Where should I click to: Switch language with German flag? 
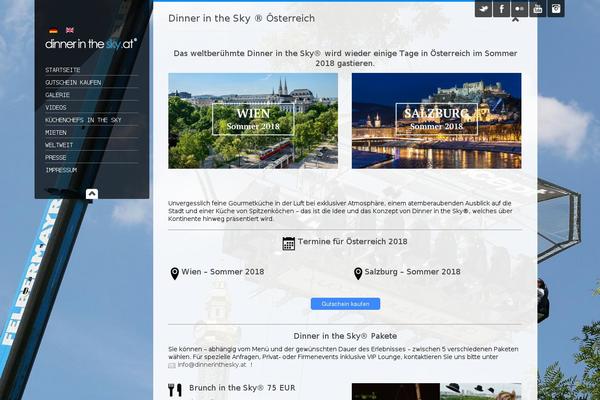click(53, 30)
